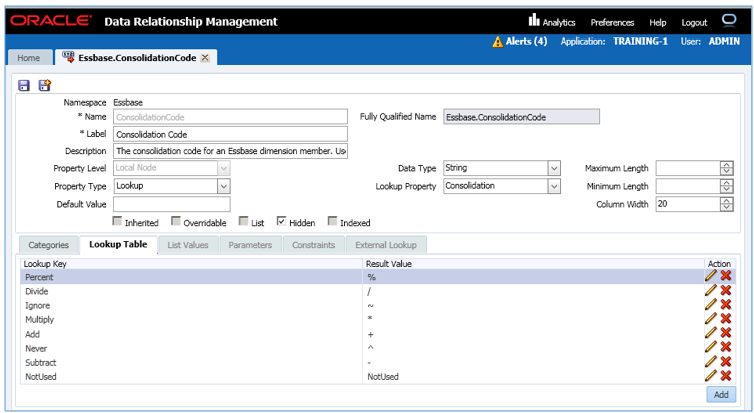Open the Categories tab

pos(48,245)
